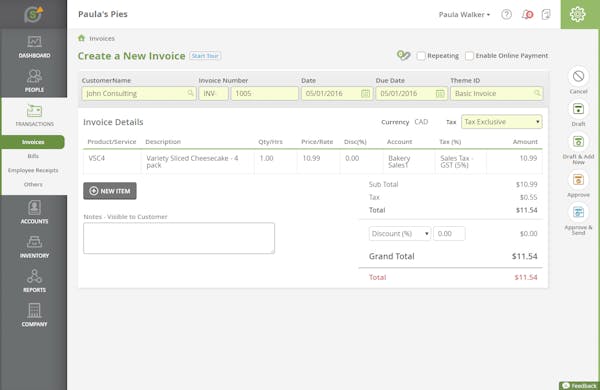600x390 pixels.
Task: Click the Variety Sliced Cheesecake description cell
Action: coord(197,162)
